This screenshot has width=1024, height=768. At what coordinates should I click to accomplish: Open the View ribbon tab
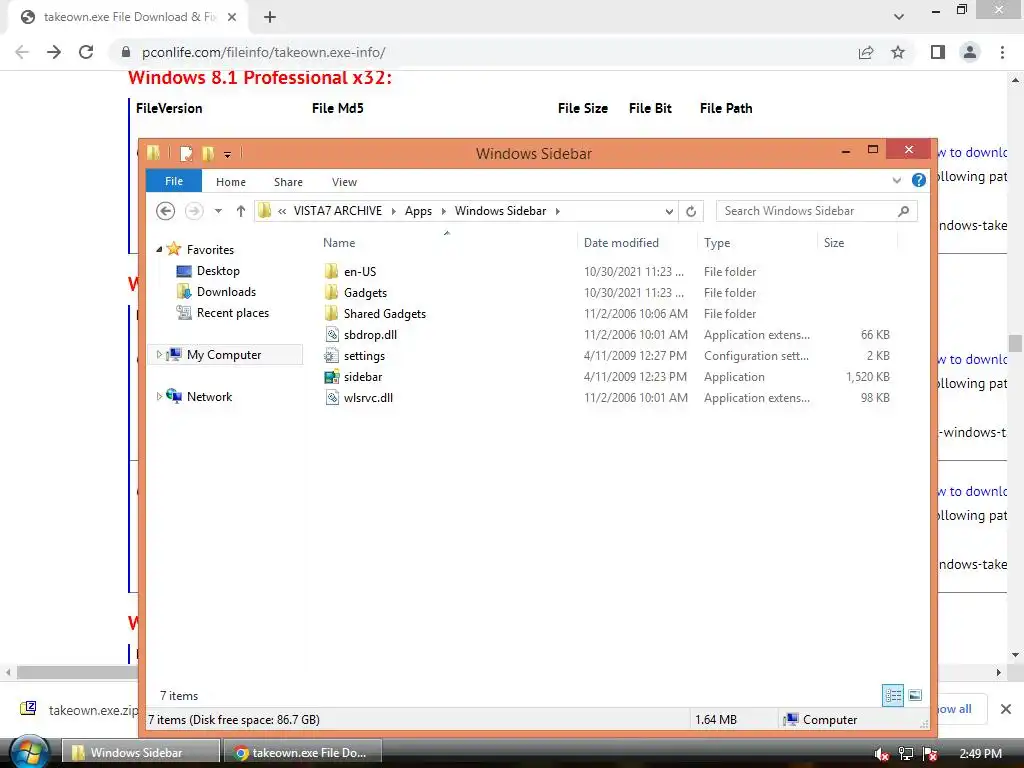click(344, 182)
